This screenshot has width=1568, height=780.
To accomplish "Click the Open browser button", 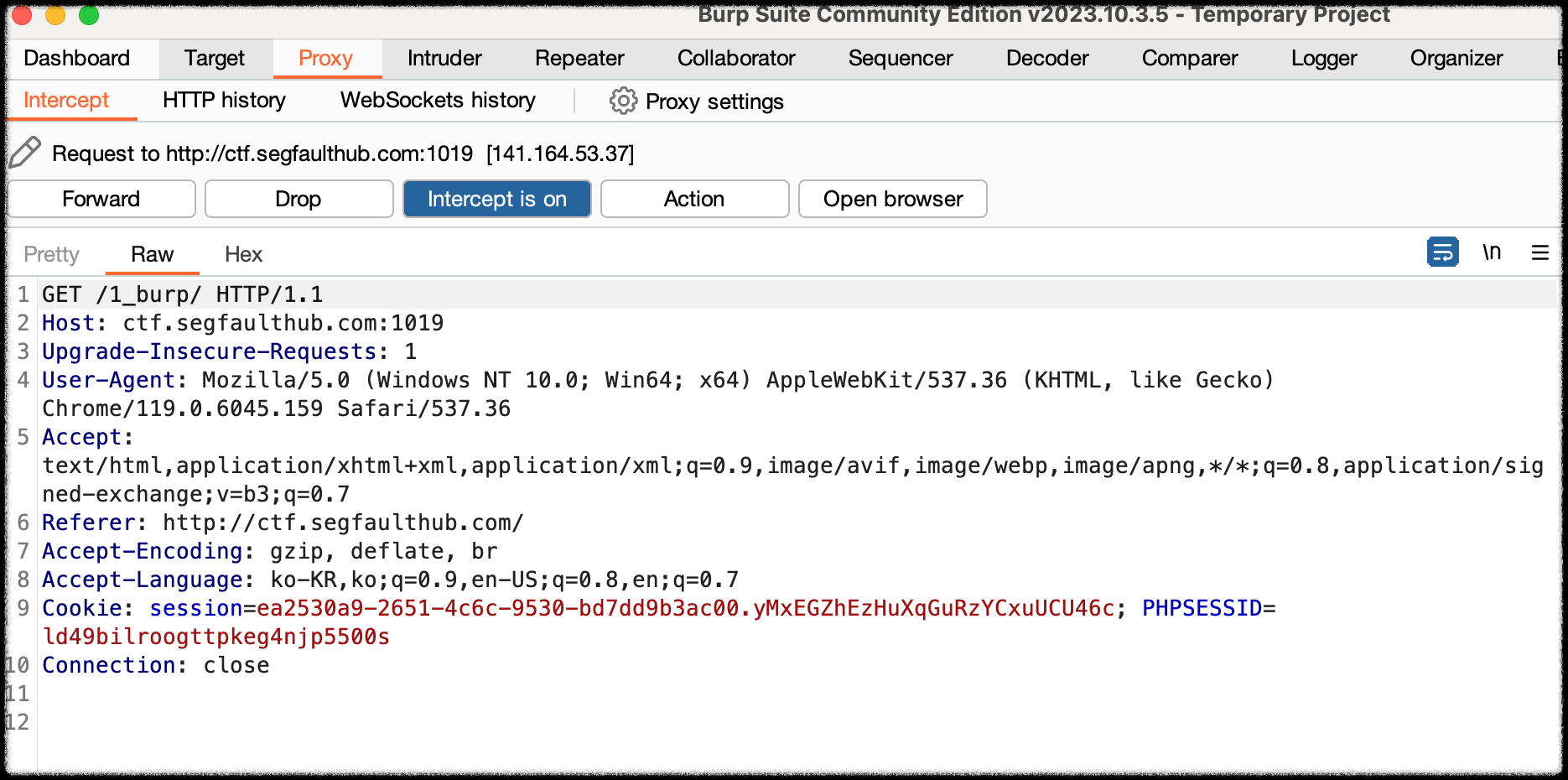I will click(x=893, y=199).
